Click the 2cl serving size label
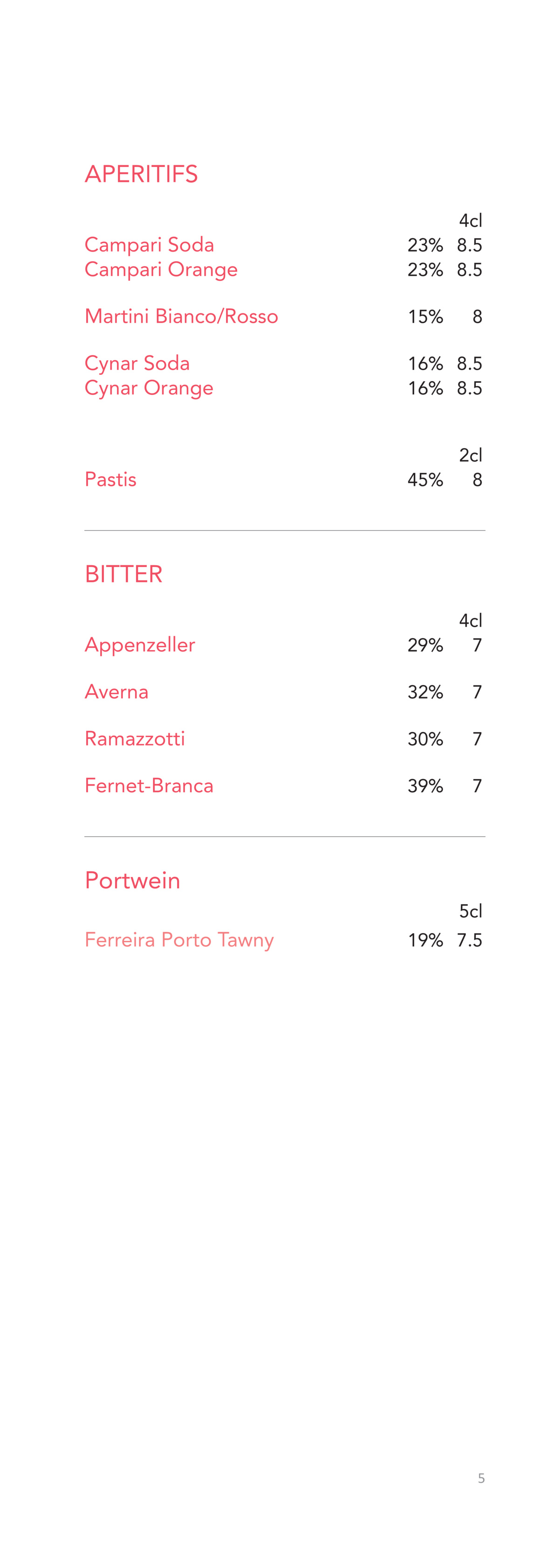Viewport: 554px width, 1568px height. (471, 456)
